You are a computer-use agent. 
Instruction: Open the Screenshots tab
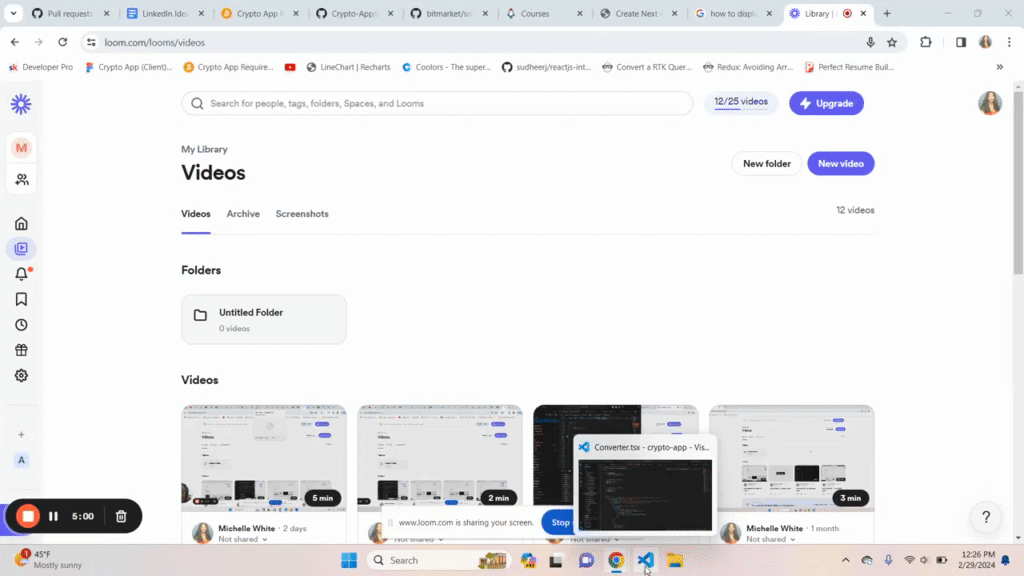tap(302, 213)
